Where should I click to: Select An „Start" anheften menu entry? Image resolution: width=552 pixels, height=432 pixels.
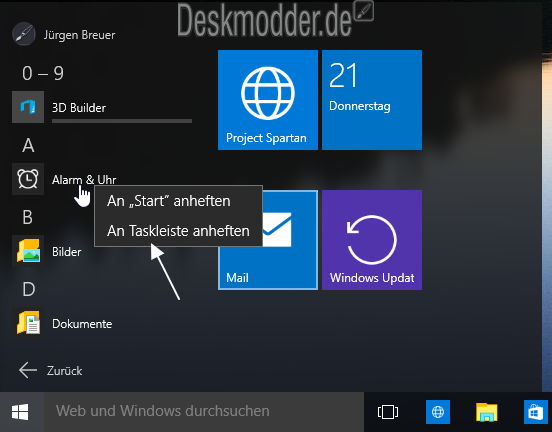click(178, 201)
